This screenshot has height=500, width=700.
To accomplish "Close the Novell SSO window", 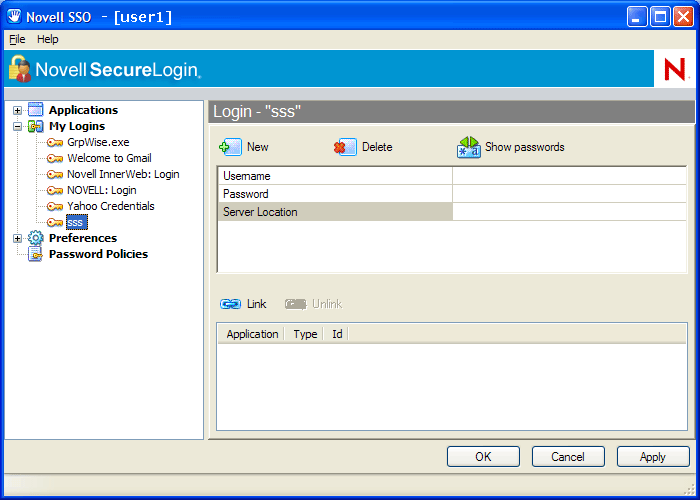I will pos(683,17).
